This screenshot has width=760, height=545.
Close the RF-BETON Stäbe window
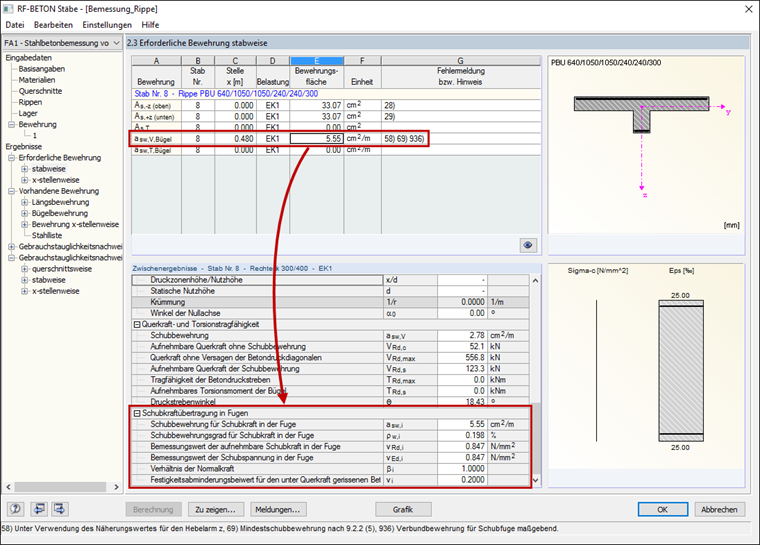[748, 9]
